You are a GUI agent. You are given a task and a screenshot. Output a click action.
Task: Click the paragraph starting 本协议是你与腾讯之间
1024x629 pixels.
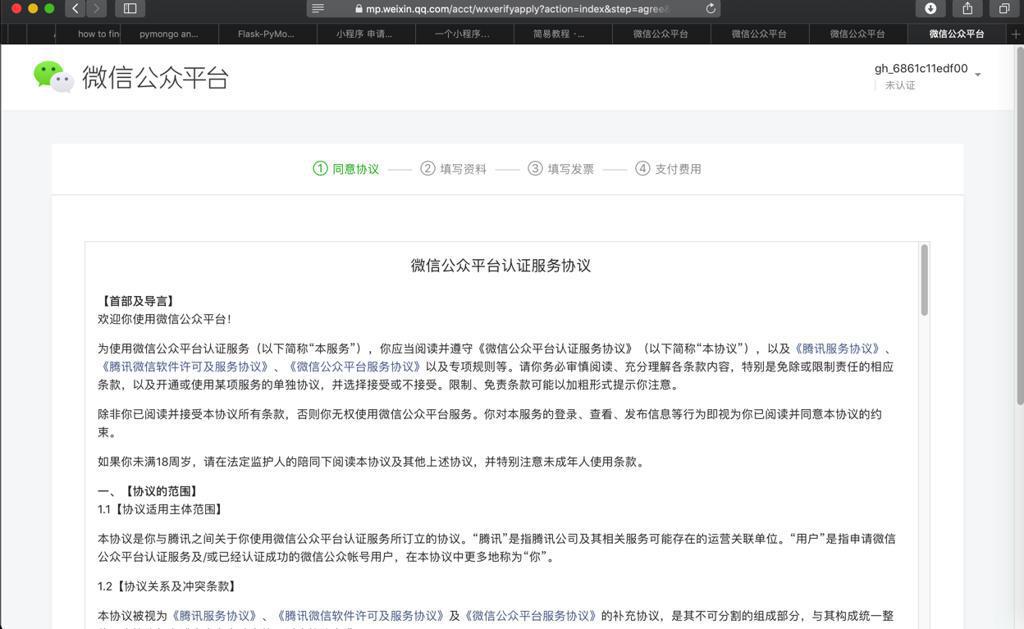coord(496,548)
